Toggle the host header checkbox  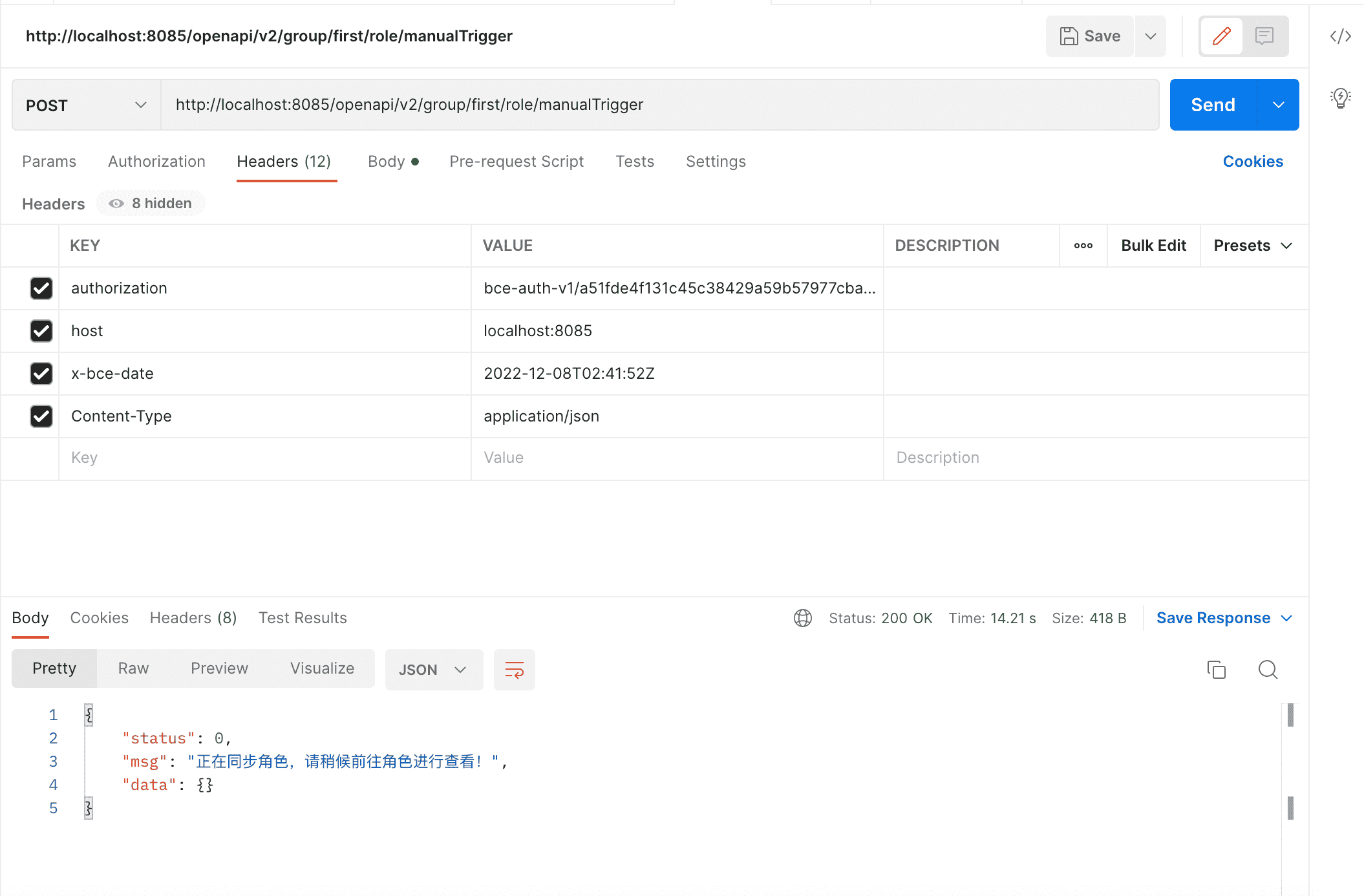(40, 330)
